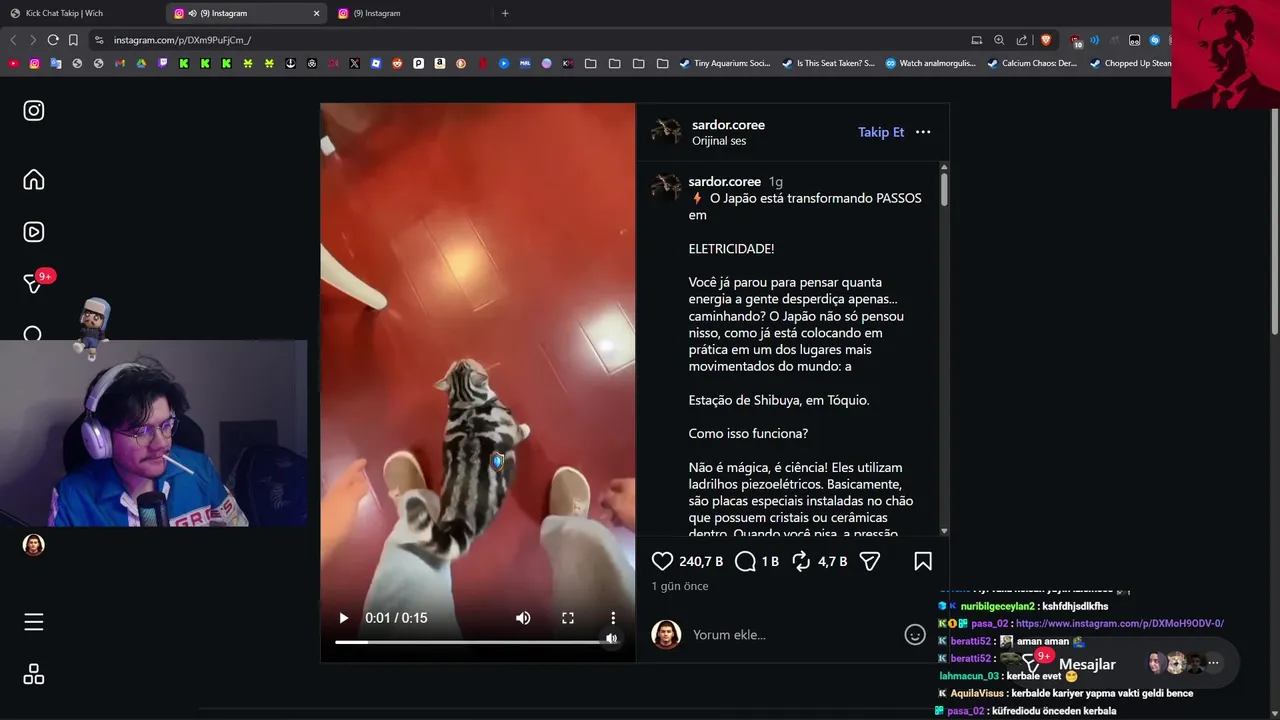Switch to the 'Kick Chat Takip' tab
The width and height of the screenshot is (1280, 720).
pos(82,13)
